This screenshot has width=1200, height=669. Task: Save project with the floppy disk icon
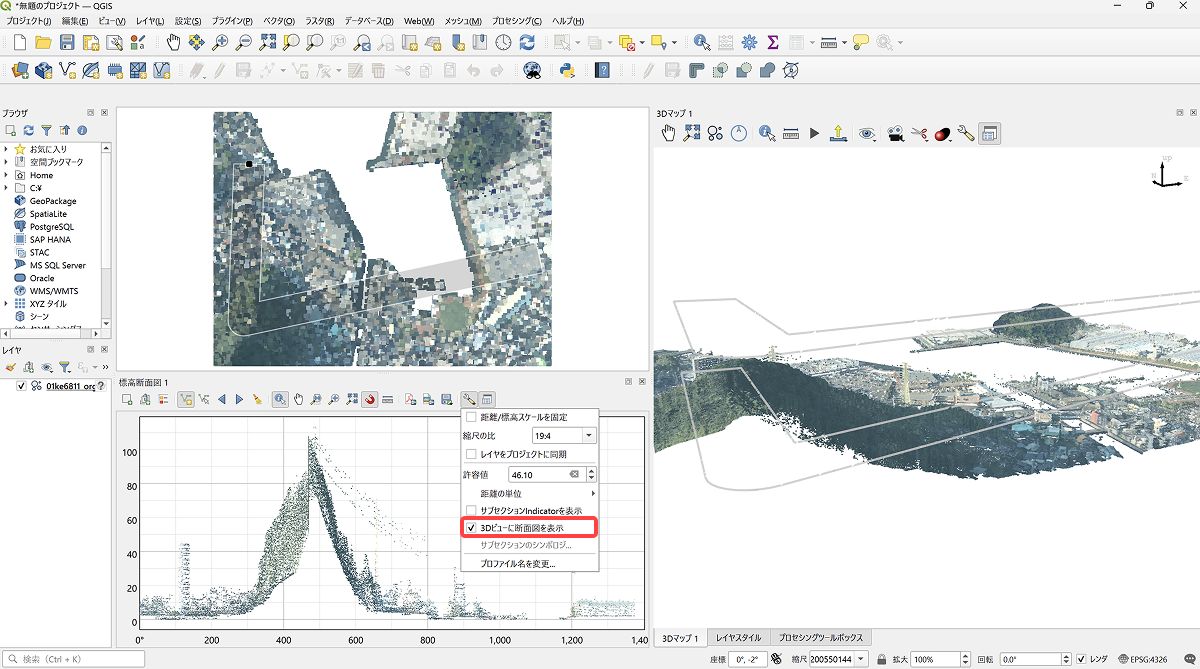click(67, 42)
